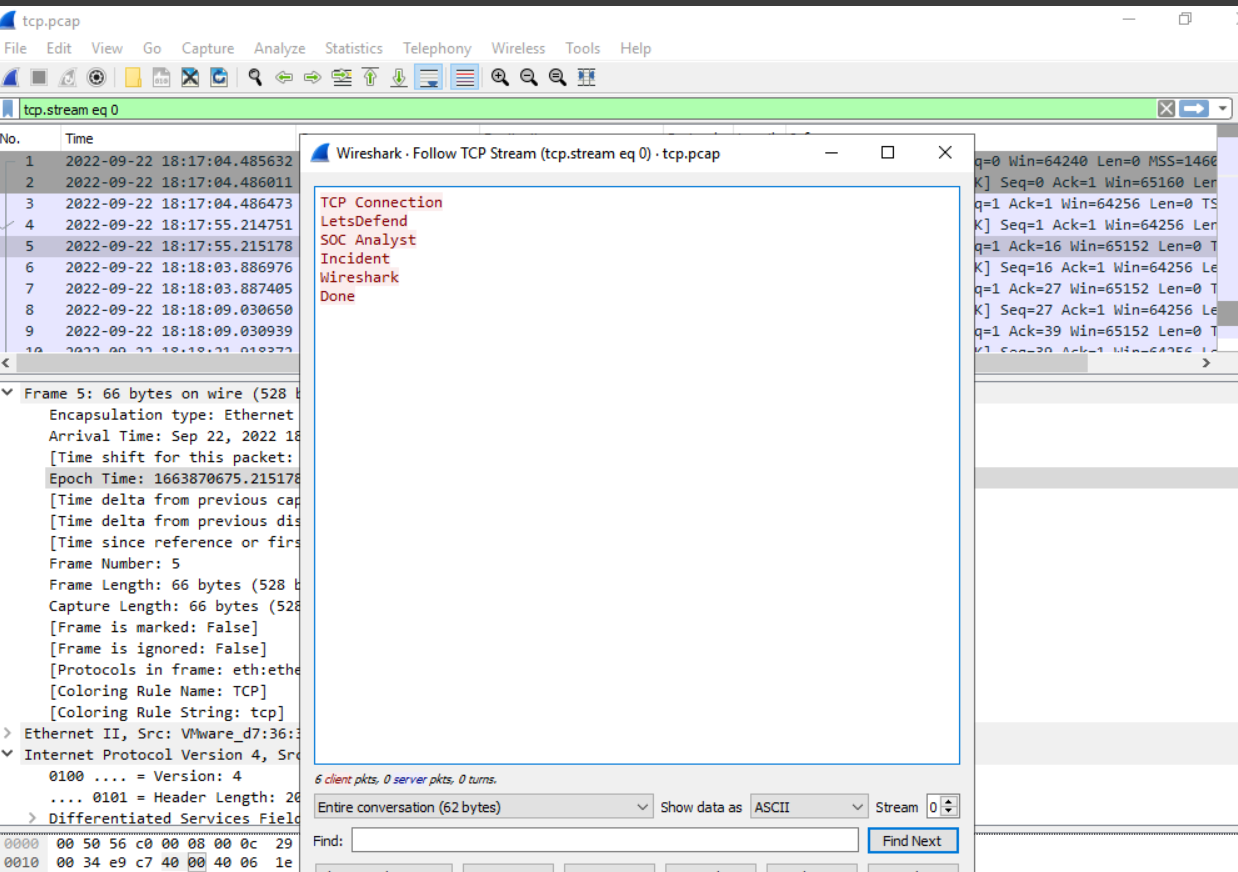Select the Epoch Time row in details
The height and width of the screenshot is (872, 1238).
(173, 478)
